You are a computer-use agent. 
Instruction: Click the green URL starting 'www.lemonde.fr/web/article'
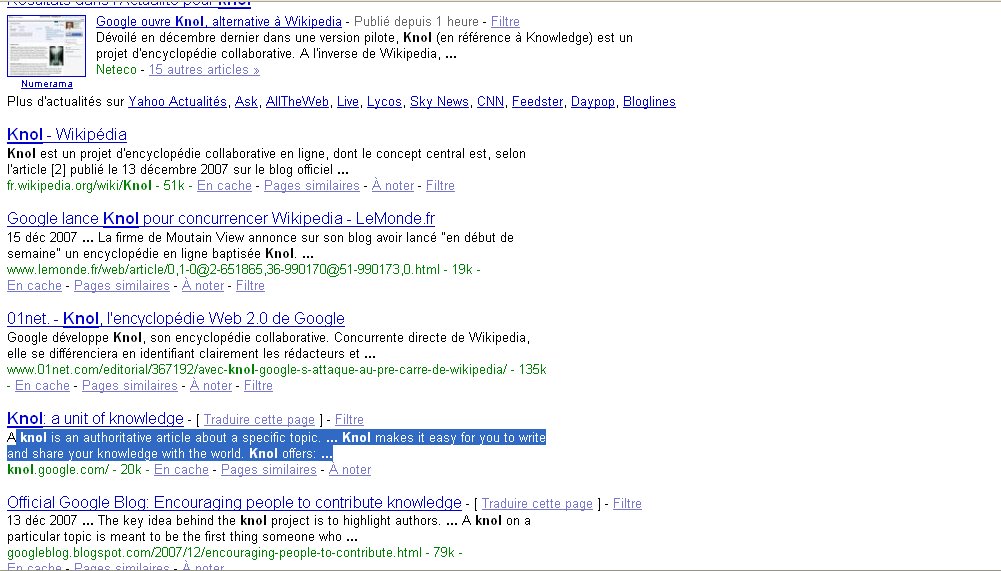(x=223, y=270)
